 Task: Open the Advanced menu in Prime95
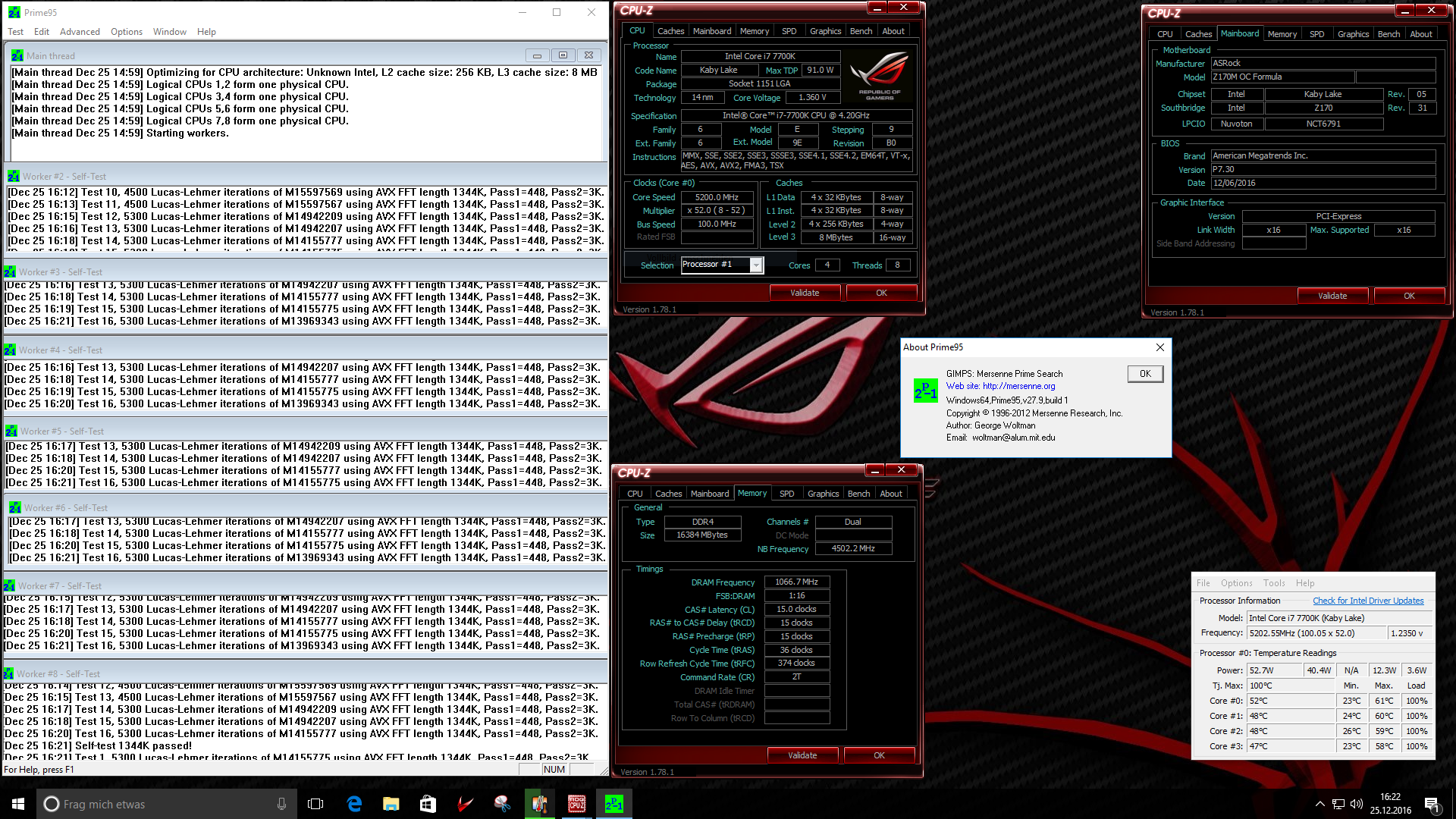[x=80, y=32]
